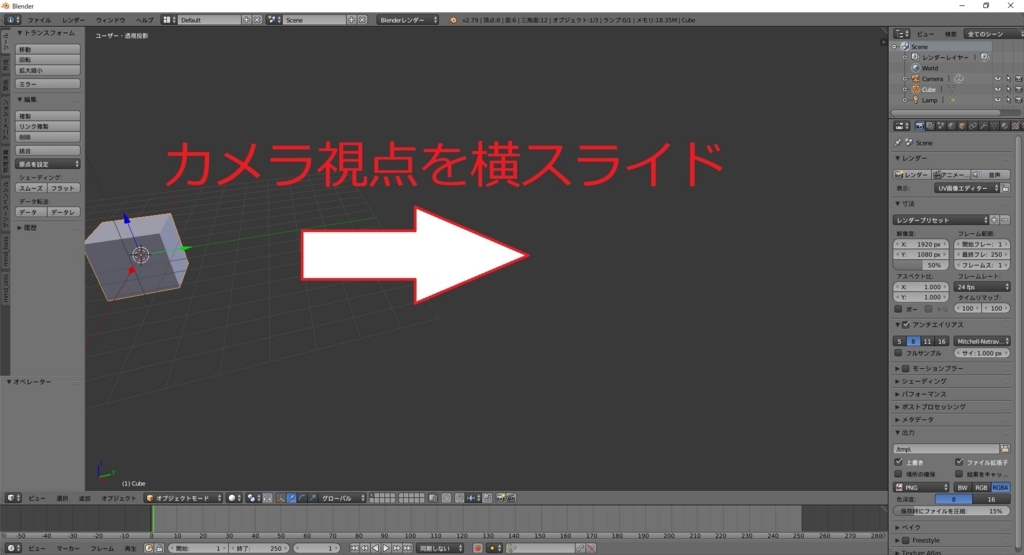Screen dimensions: 1024x555
Task: Open the PNG file format dropdown
Action: pyautogui.click(x=921, y=487)
